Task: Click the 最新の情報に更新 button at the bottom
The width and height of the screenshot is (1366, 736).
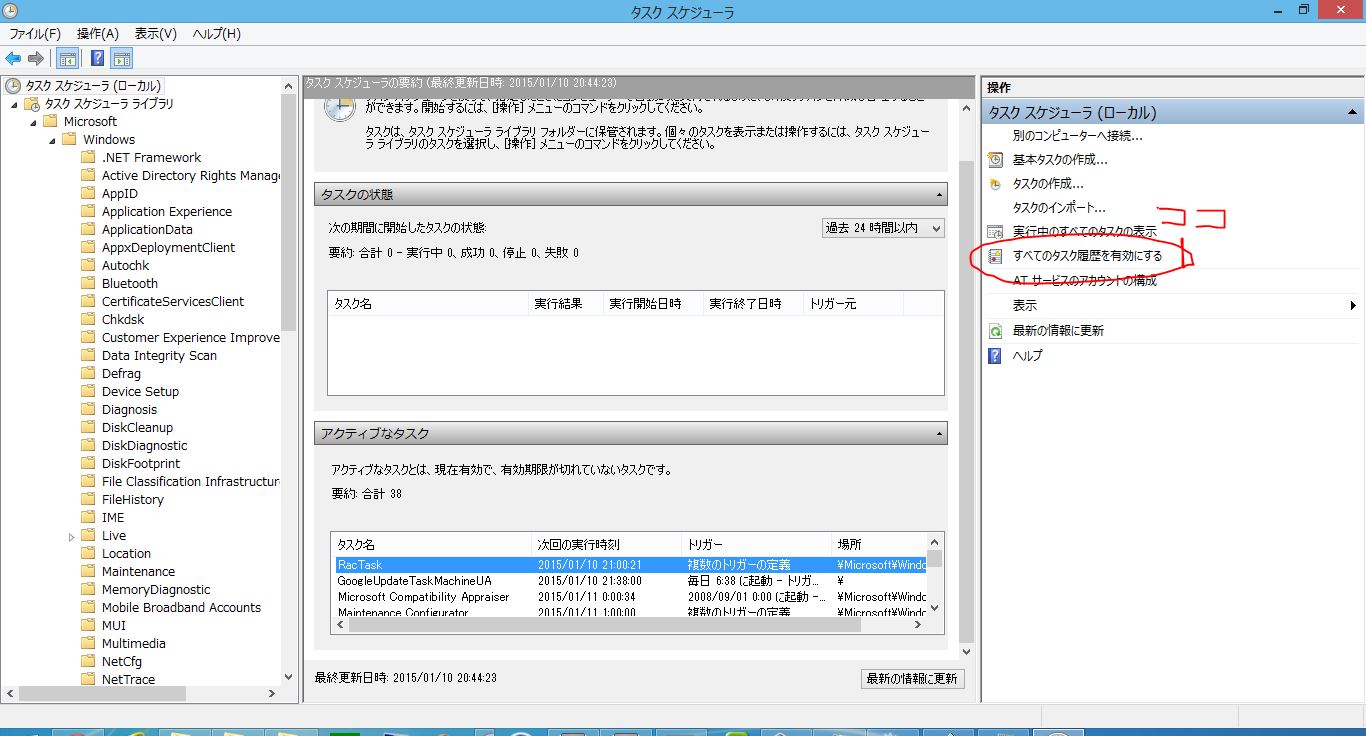Action: click(913, 678)
